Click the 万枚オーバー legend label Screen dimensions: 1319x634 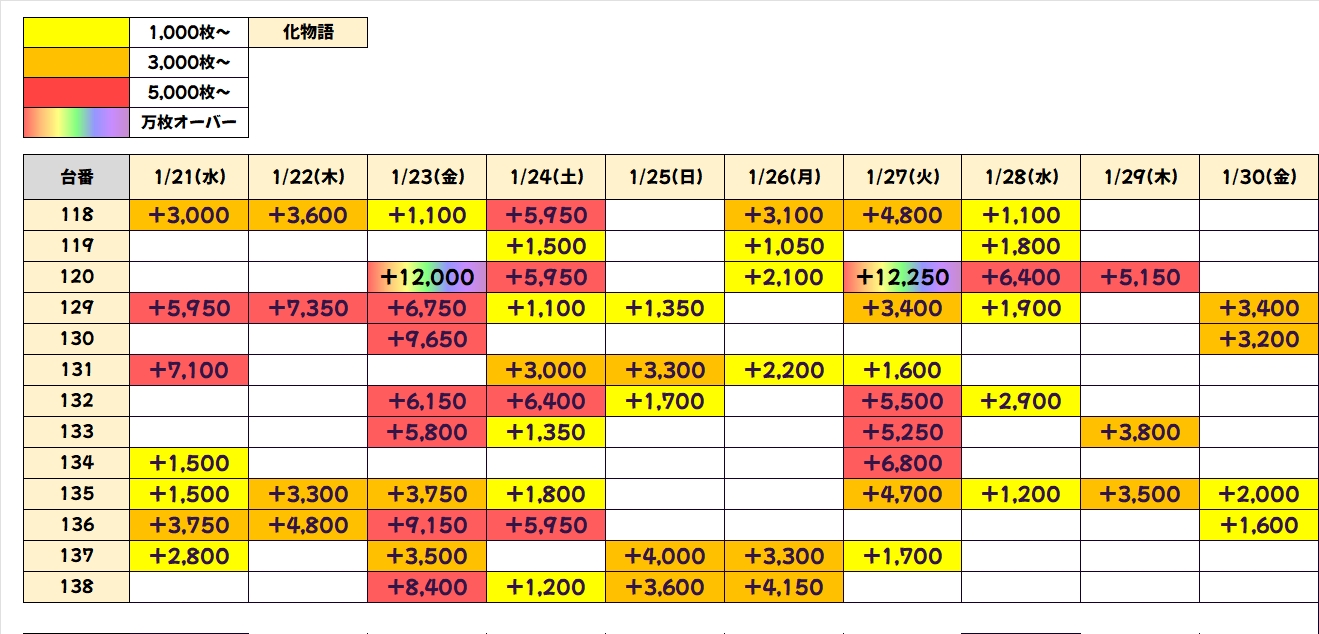click(x=189, y=122)
